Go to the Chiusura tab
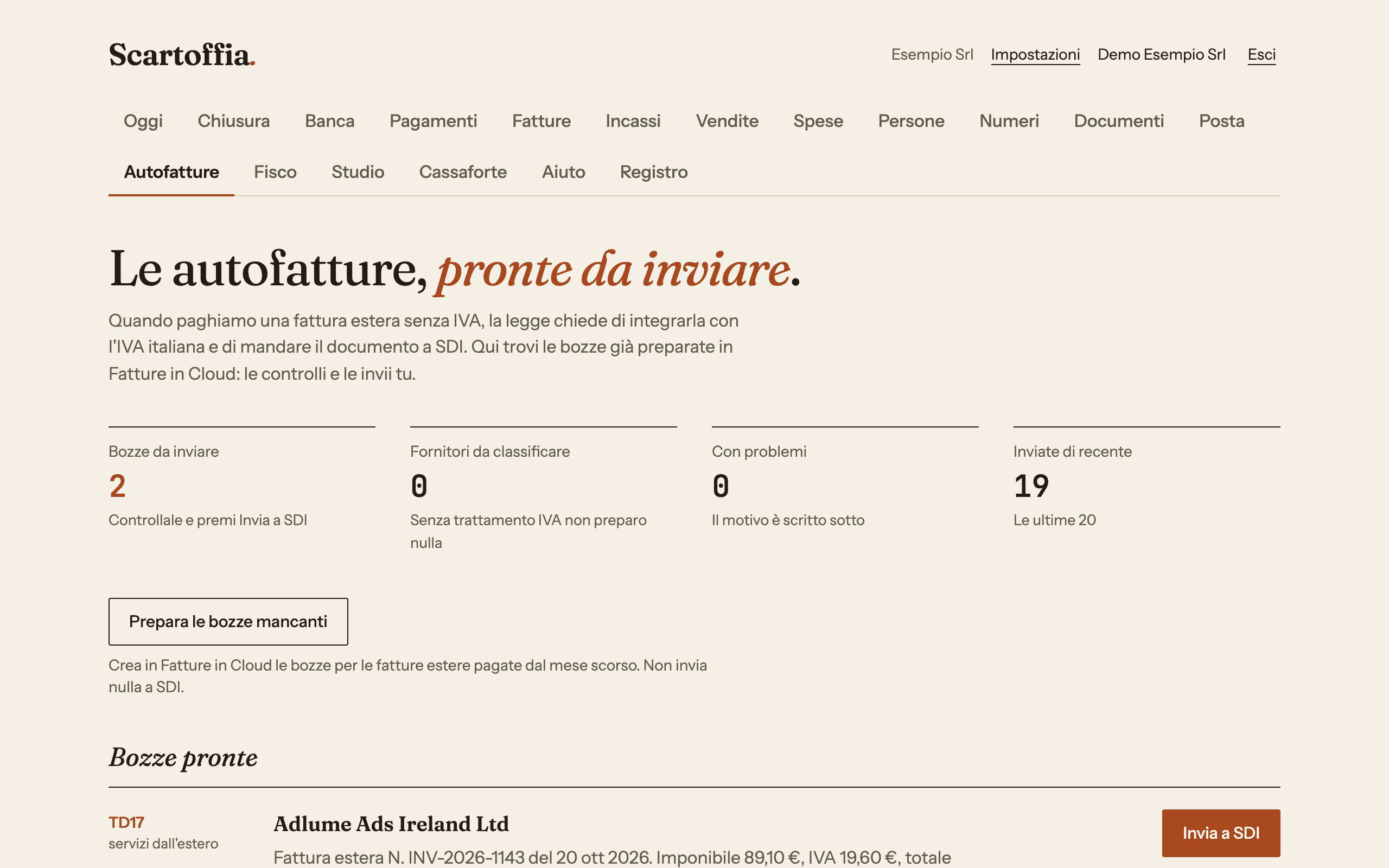Screen dimensions: 1389x868 (x=234, y=121)
